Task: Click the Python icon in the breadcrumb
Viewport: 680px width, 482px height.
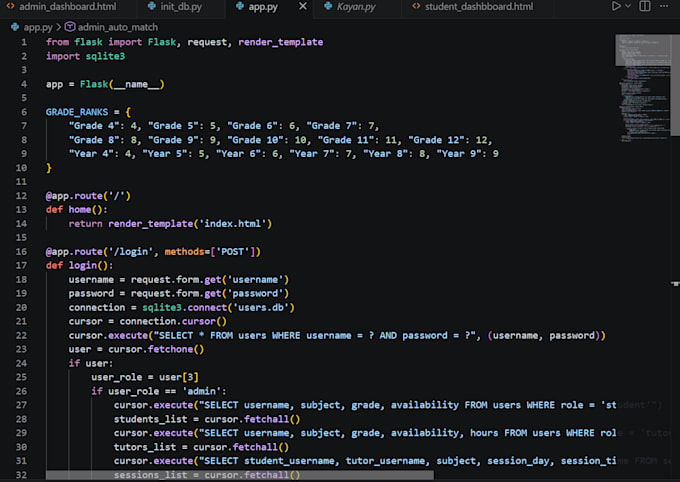Action: 15,27
